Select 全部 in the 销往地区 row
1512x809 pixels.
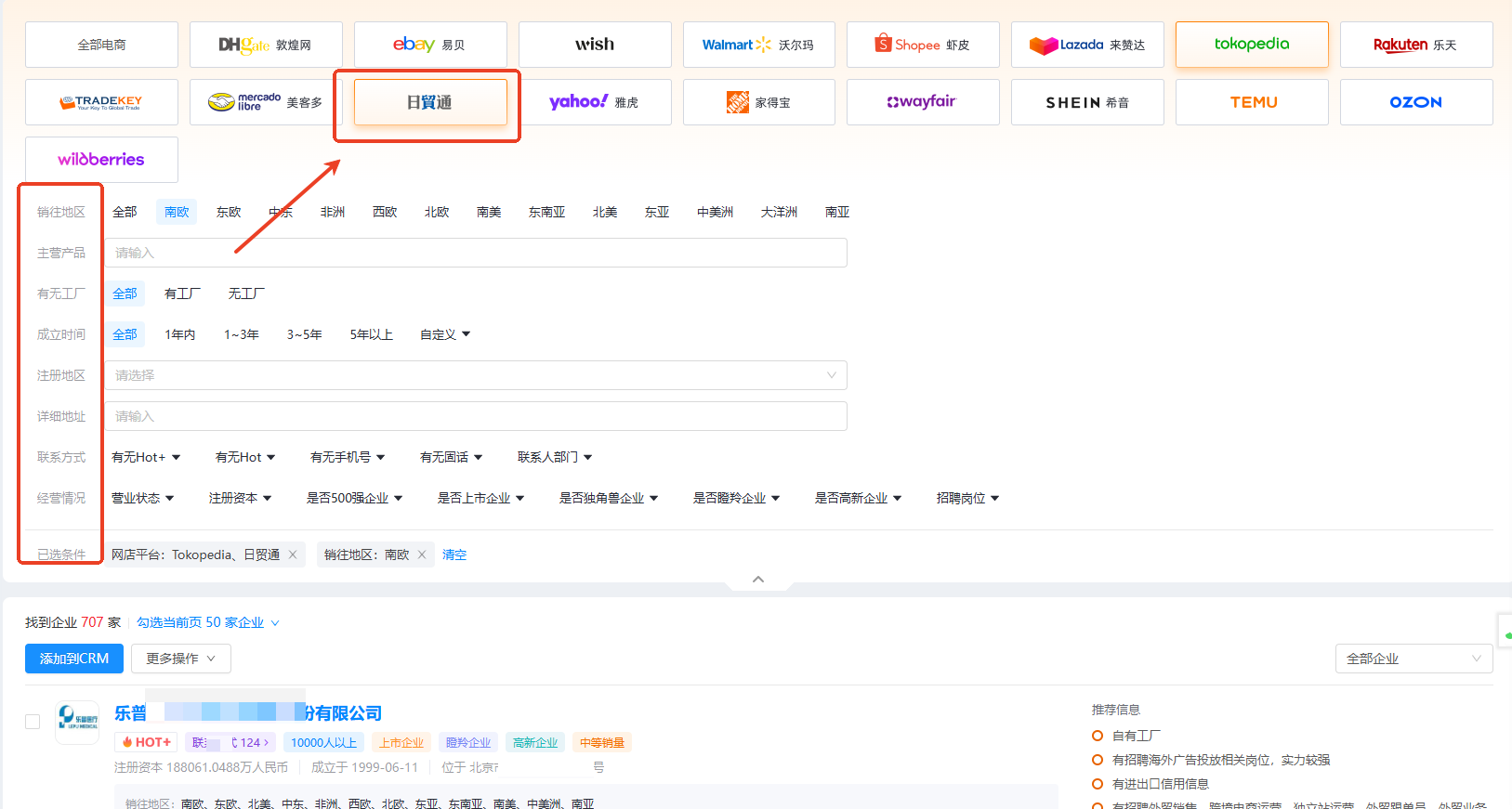click(x=125, y=212)
